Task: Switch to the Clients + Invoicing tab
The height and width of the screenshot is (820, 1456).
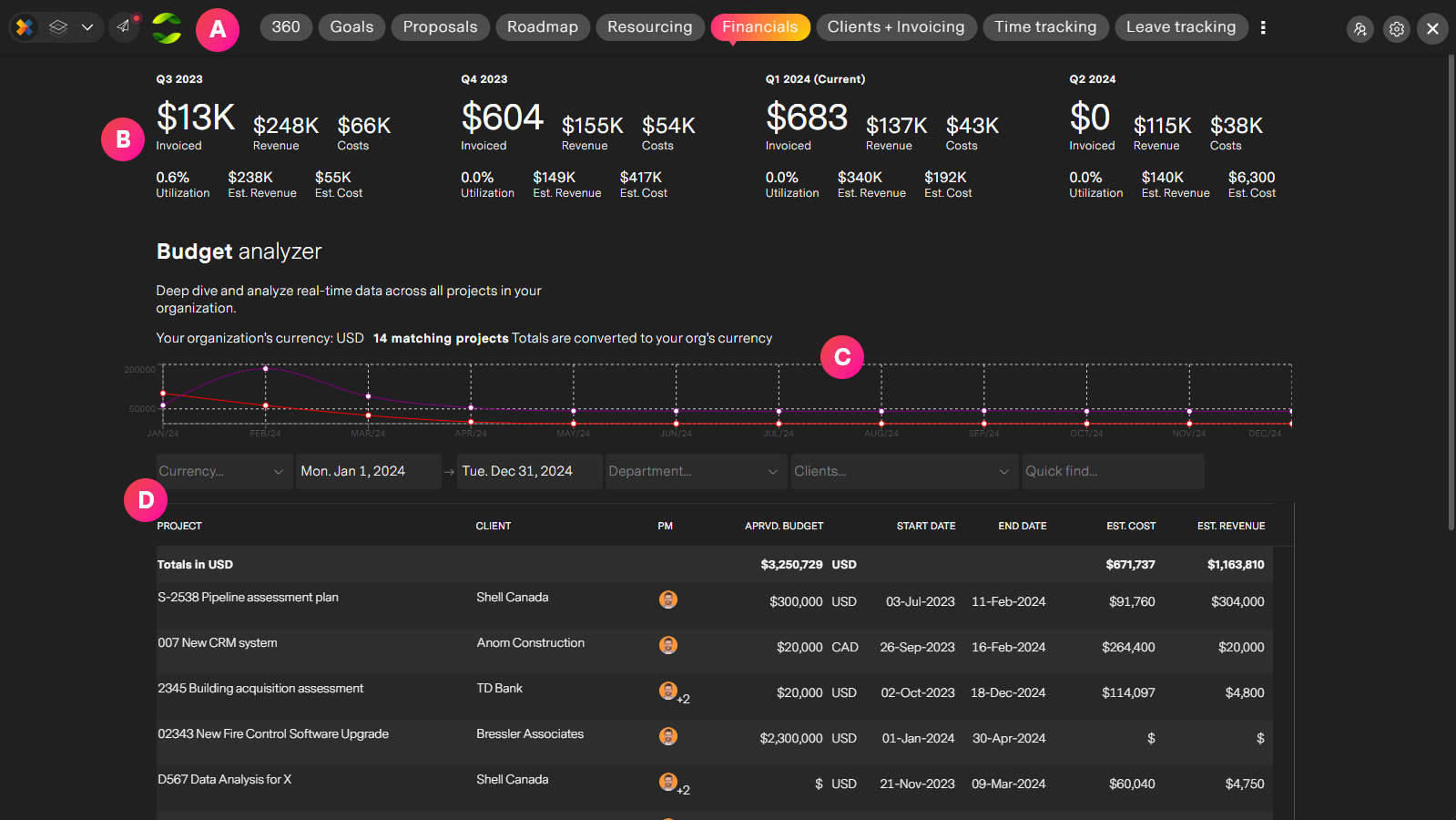Action: (x=896, y=27)
